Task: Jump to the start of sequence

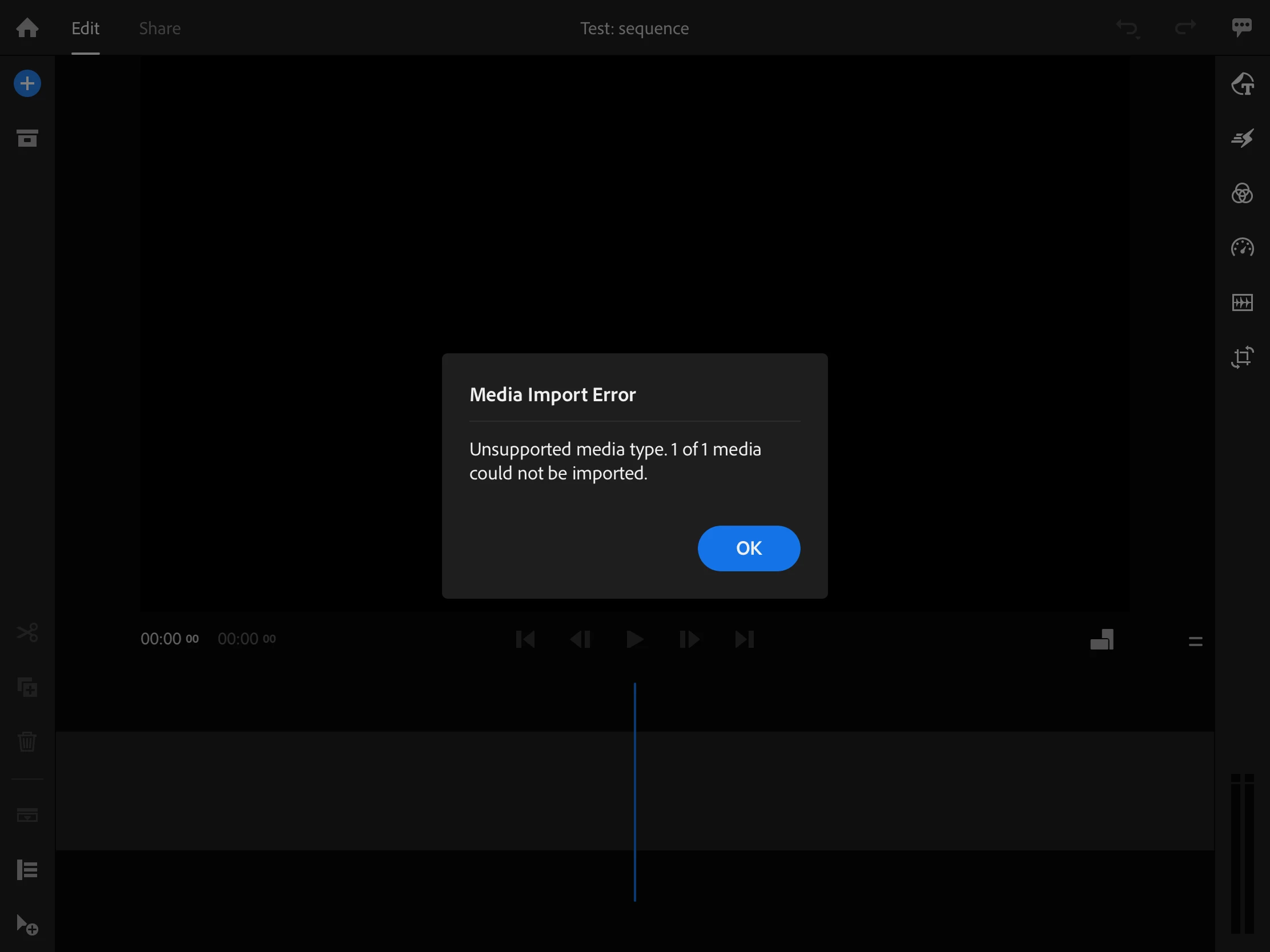Action: 525,639
